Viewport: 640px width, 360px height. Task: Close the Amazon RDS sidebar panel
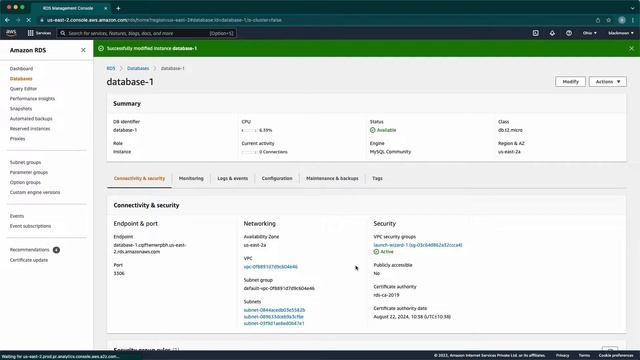tap(83, 50)
